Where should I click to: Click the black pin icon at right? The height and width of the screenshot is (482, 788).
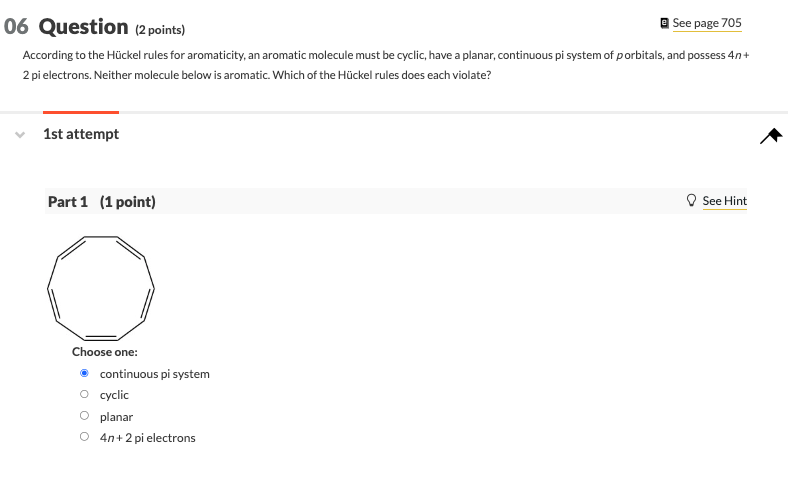coord(771,136)
